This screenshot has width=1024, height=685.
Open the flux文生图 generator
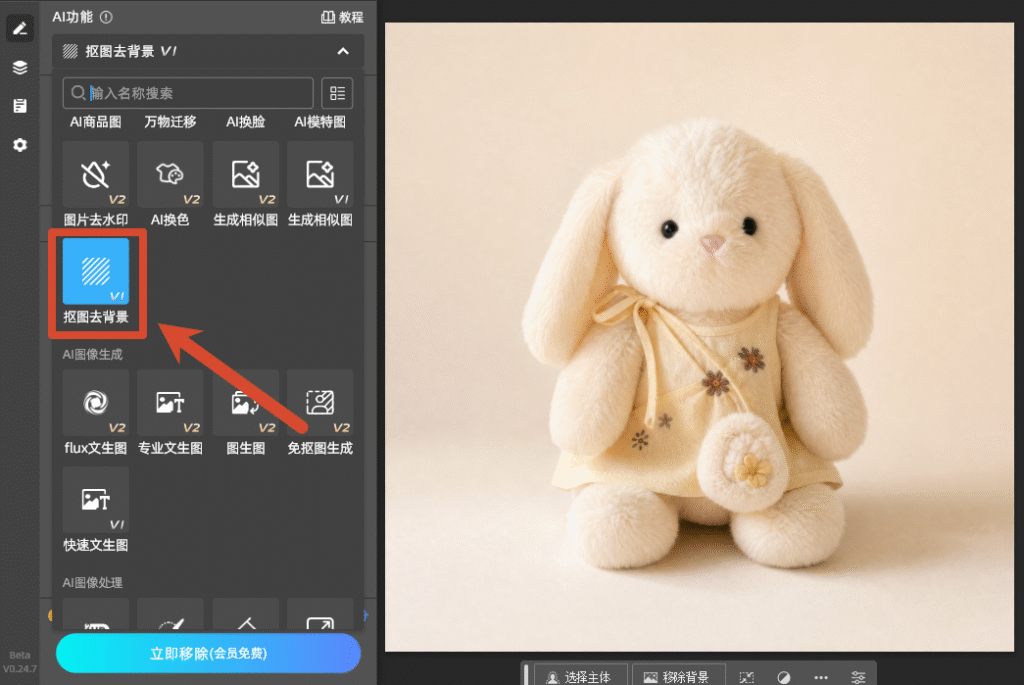(95, 412)
